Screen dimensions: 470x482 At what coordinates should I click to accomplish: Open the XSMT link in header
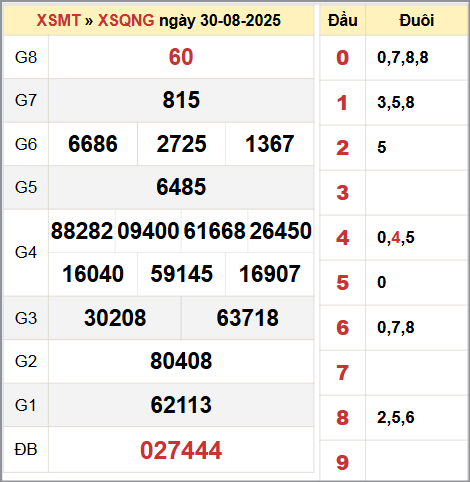pos(59,20)
